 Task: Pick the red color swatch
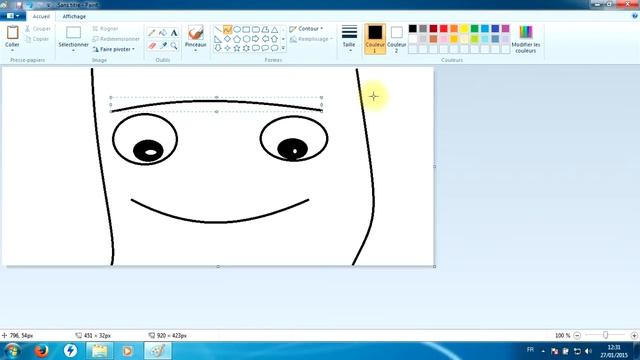(x=444, y=29)
